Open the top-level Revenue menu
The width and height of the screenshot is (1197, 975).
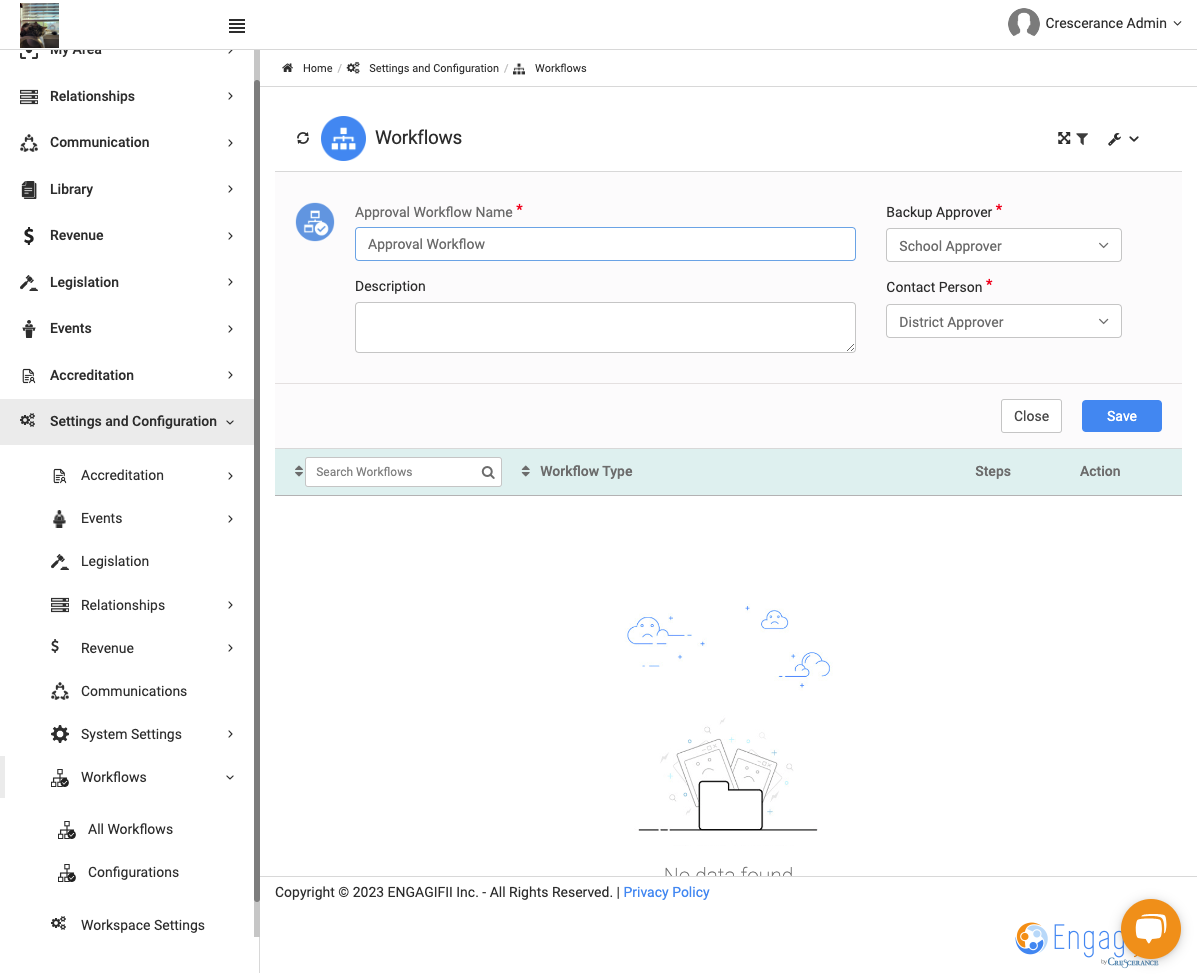tap(127, 236)
